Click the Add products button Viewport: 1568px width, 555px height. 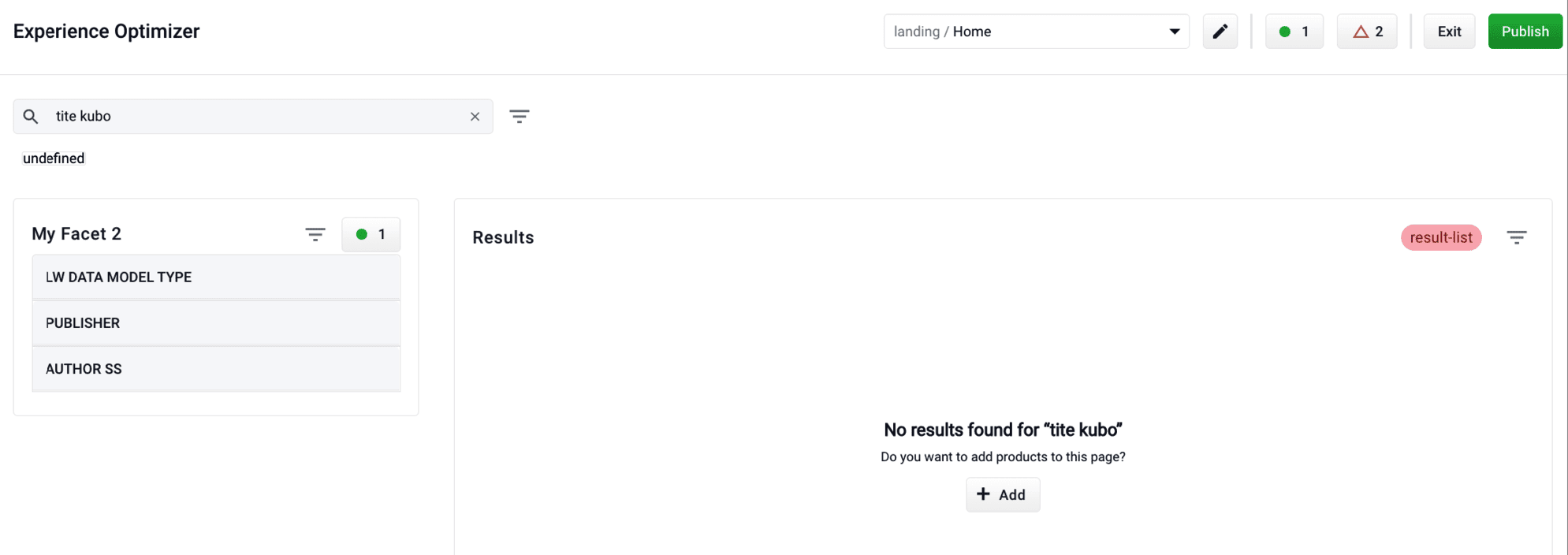click(1002, 494)
